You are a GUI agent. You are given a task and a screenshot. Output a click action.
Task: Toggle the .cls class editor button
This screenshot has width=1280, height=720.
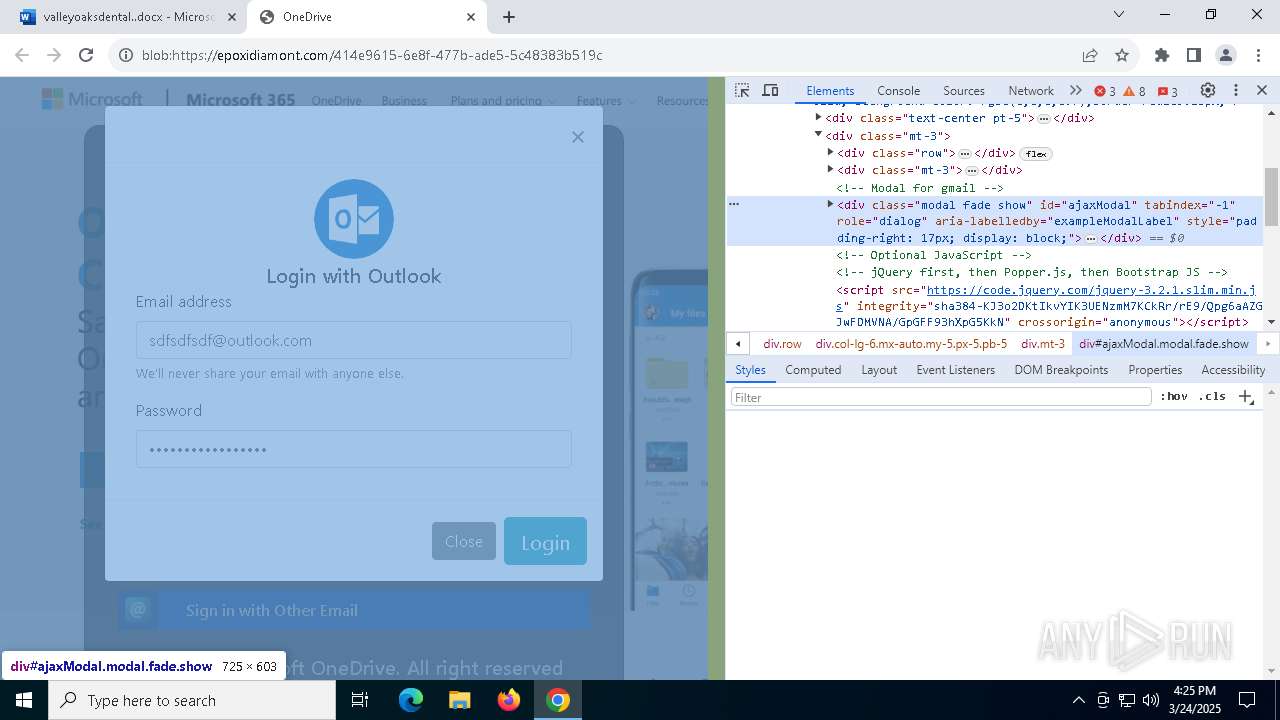[x=1212, y=397]
